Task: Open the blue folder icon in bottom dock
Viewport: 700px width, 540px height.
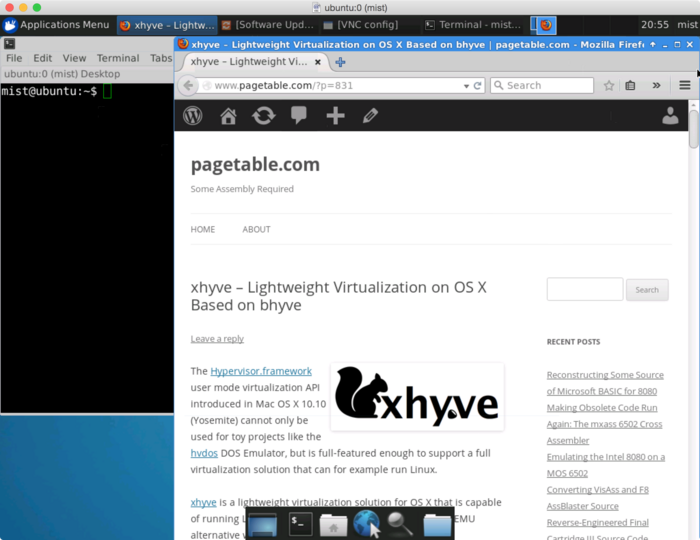Action: click(437, 525)
